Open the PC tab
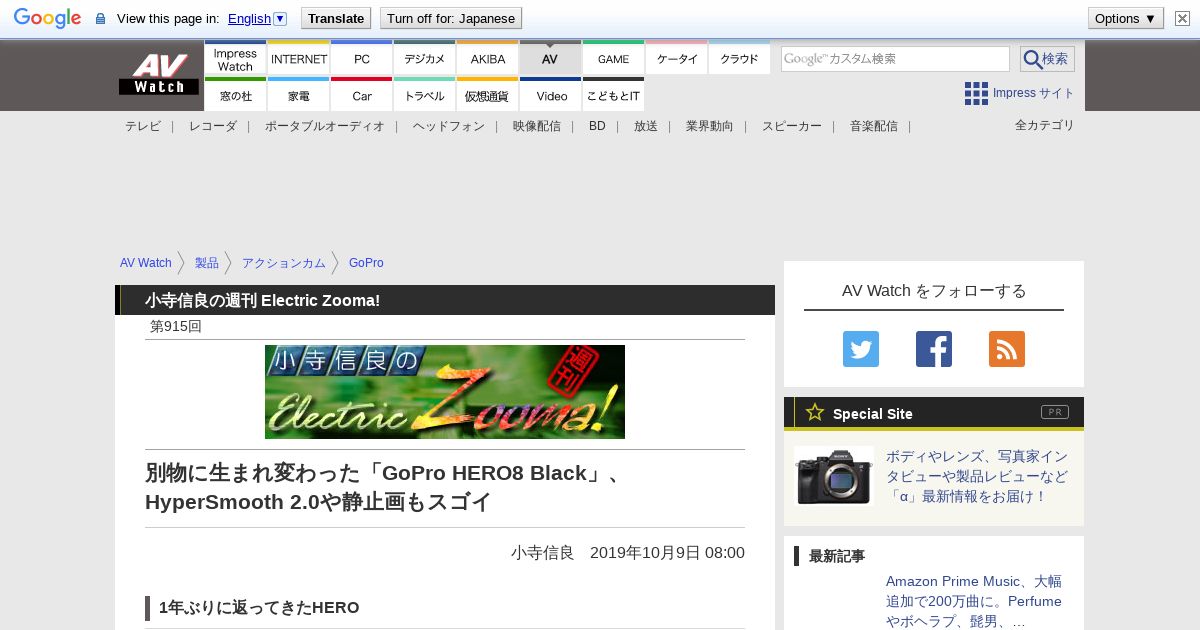 point(361,59)
